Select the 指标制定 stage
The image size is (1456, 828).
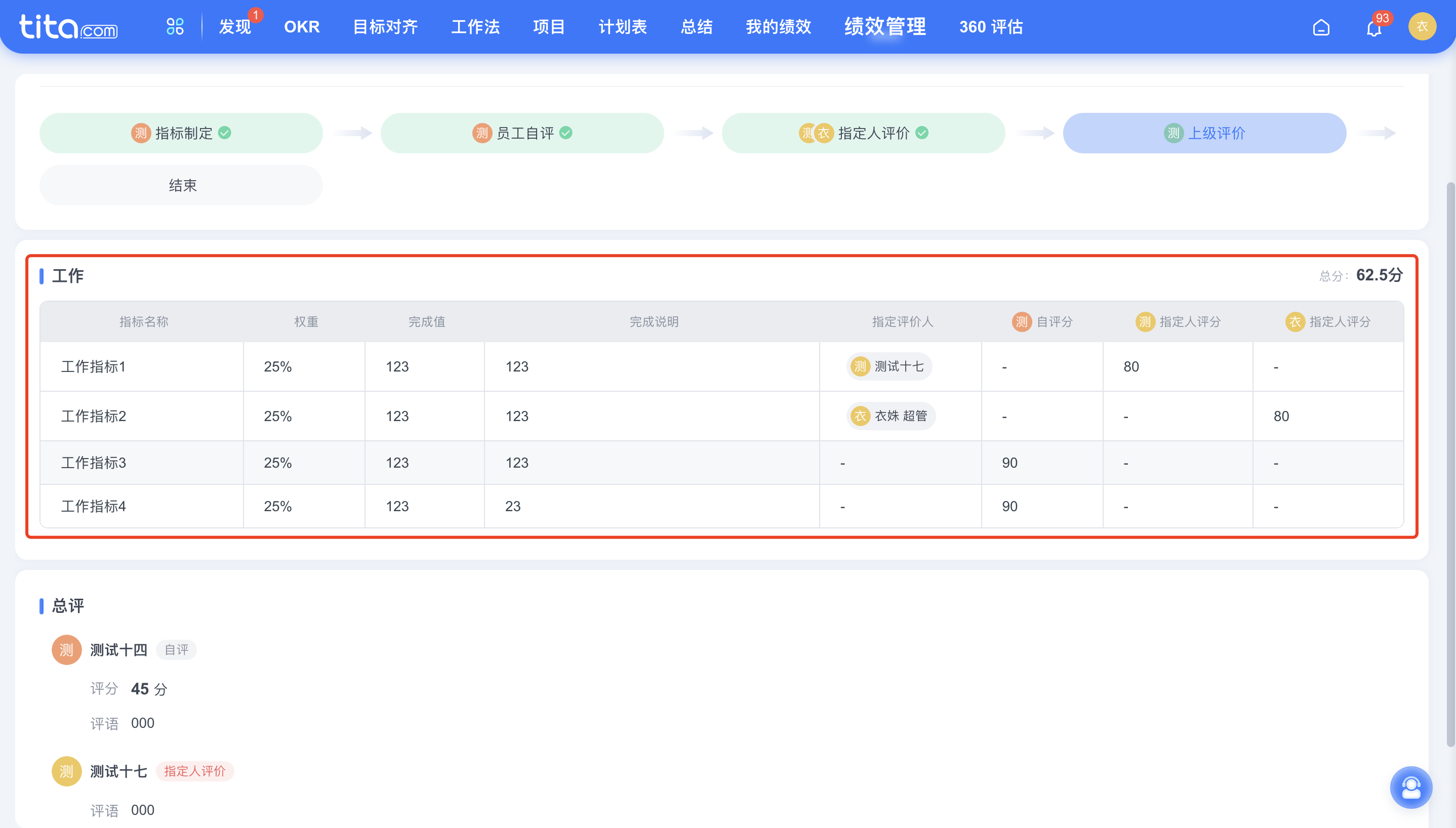181,133
